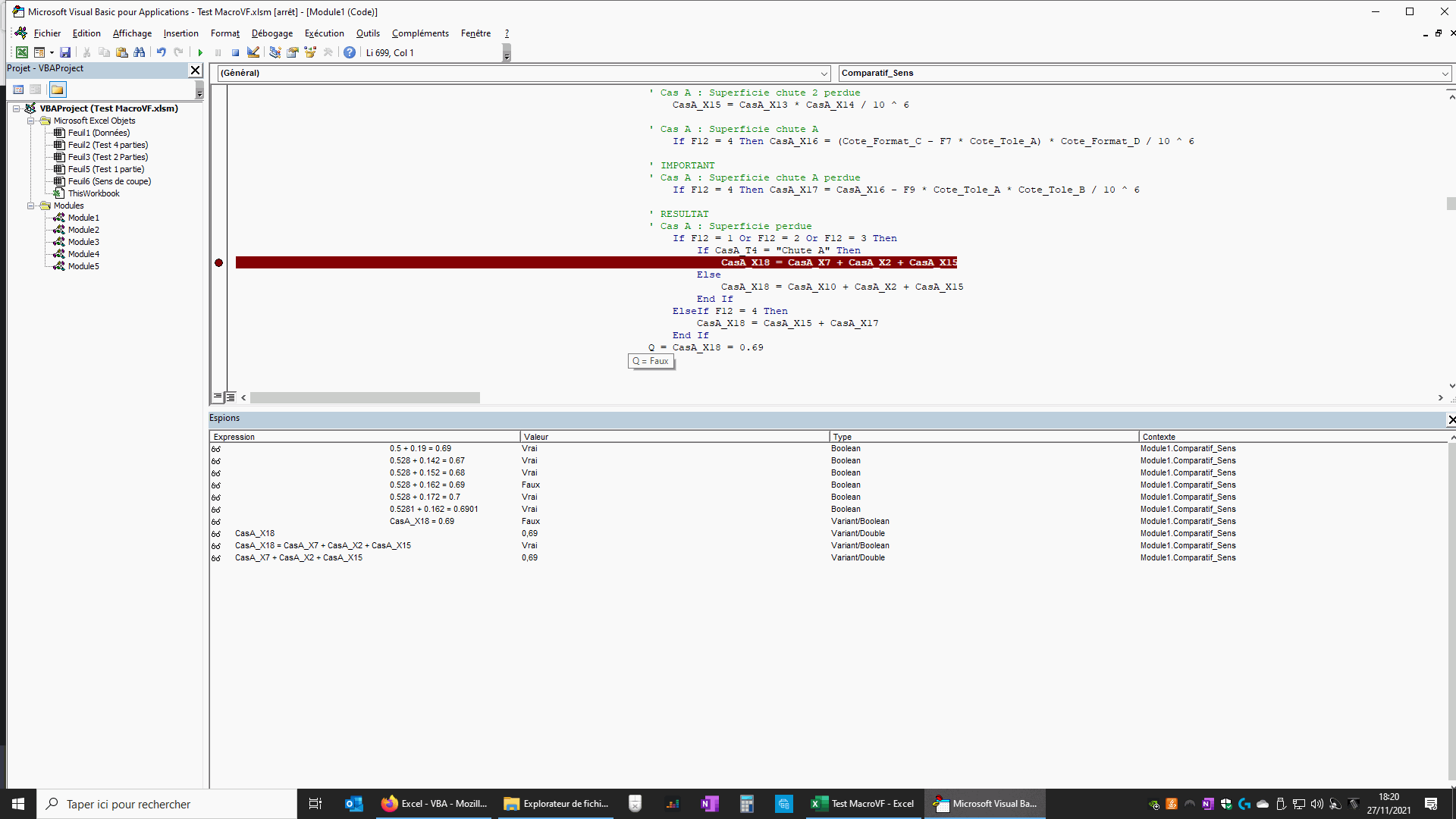Remove the breakpoint dot in the margin
Image resolution: width=1456 pixels, height=819 pixels.
[218, 263]
